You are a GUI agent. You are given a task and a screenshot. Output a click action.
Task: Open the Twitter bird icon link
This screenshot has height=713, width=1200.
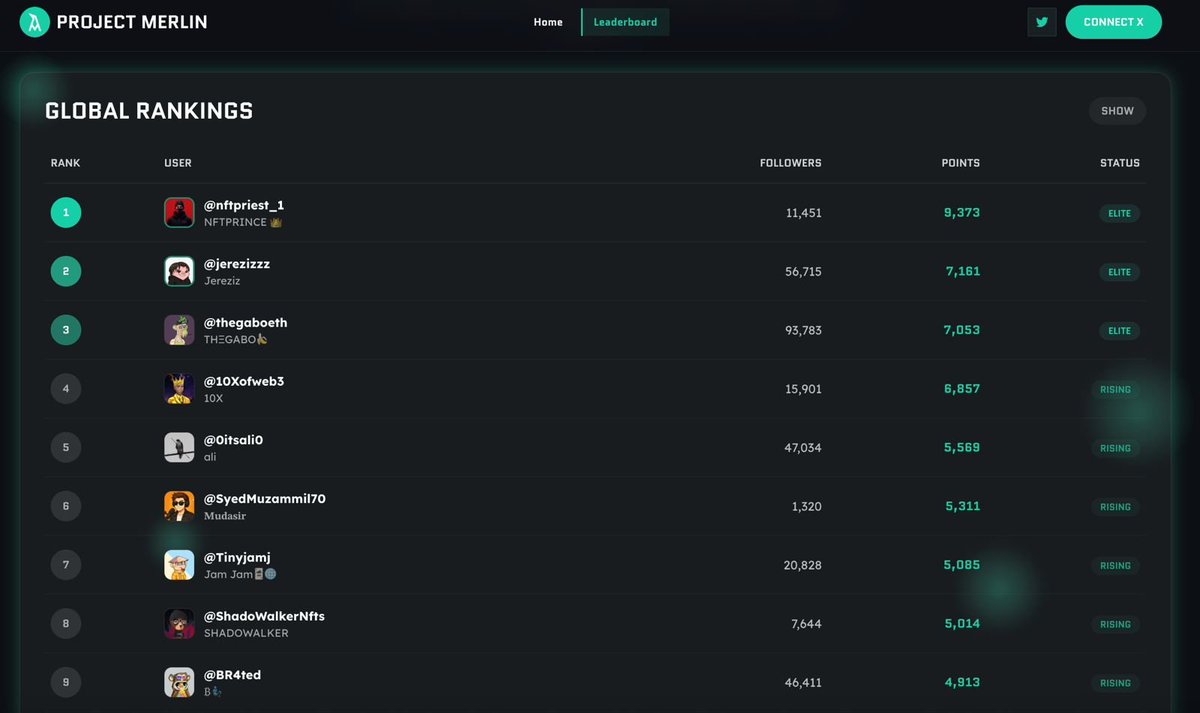coord(1042,22)
